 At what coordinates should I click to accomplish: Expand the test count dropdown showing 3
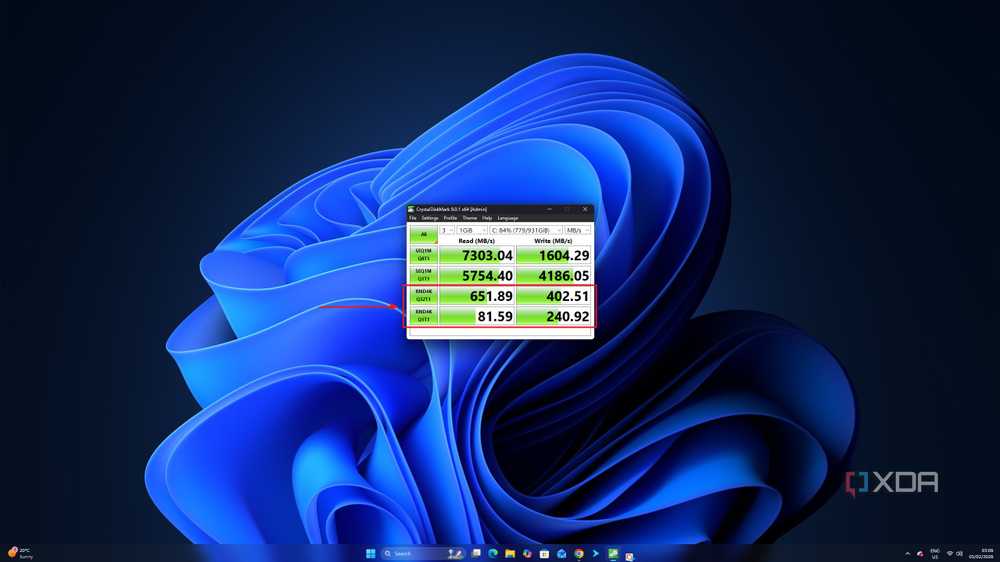tap(447, 230)
